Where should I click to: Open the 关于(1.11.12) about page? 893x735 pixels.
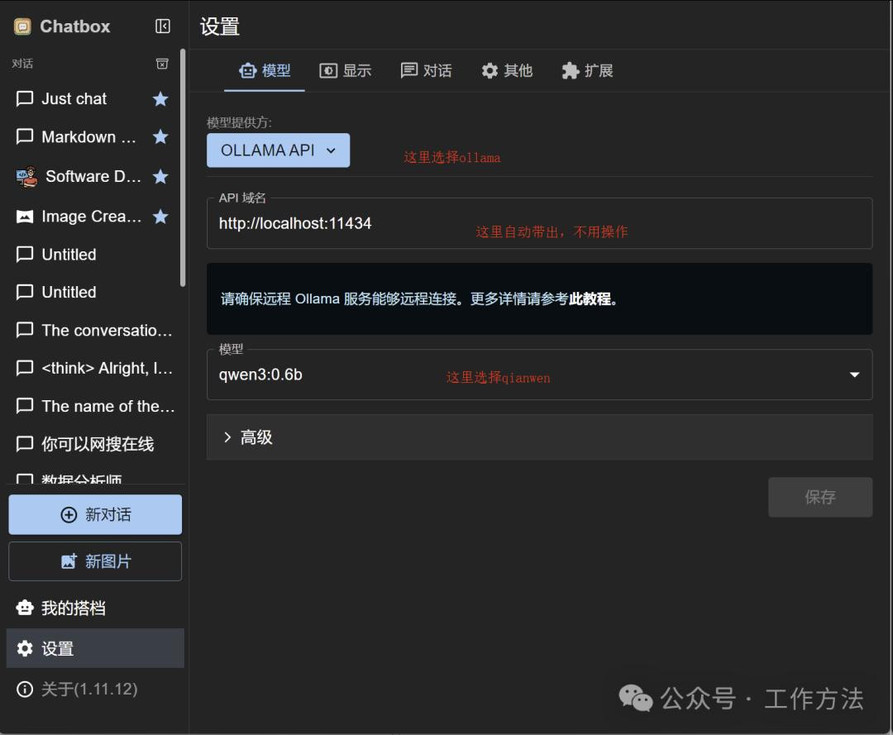click(x=95, y=689)
